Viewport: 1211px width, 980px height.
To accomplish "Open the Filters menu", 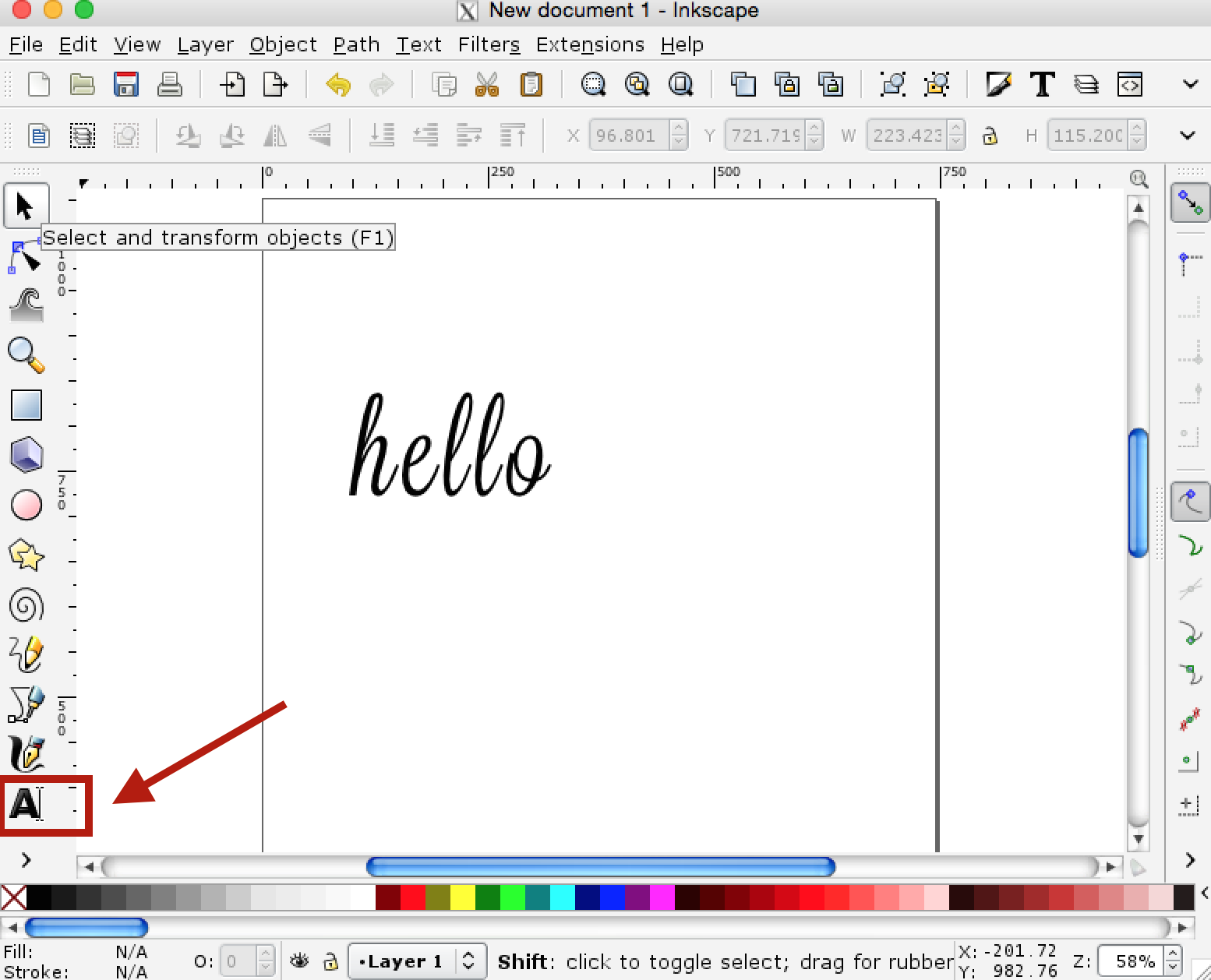I will (489, 45).
